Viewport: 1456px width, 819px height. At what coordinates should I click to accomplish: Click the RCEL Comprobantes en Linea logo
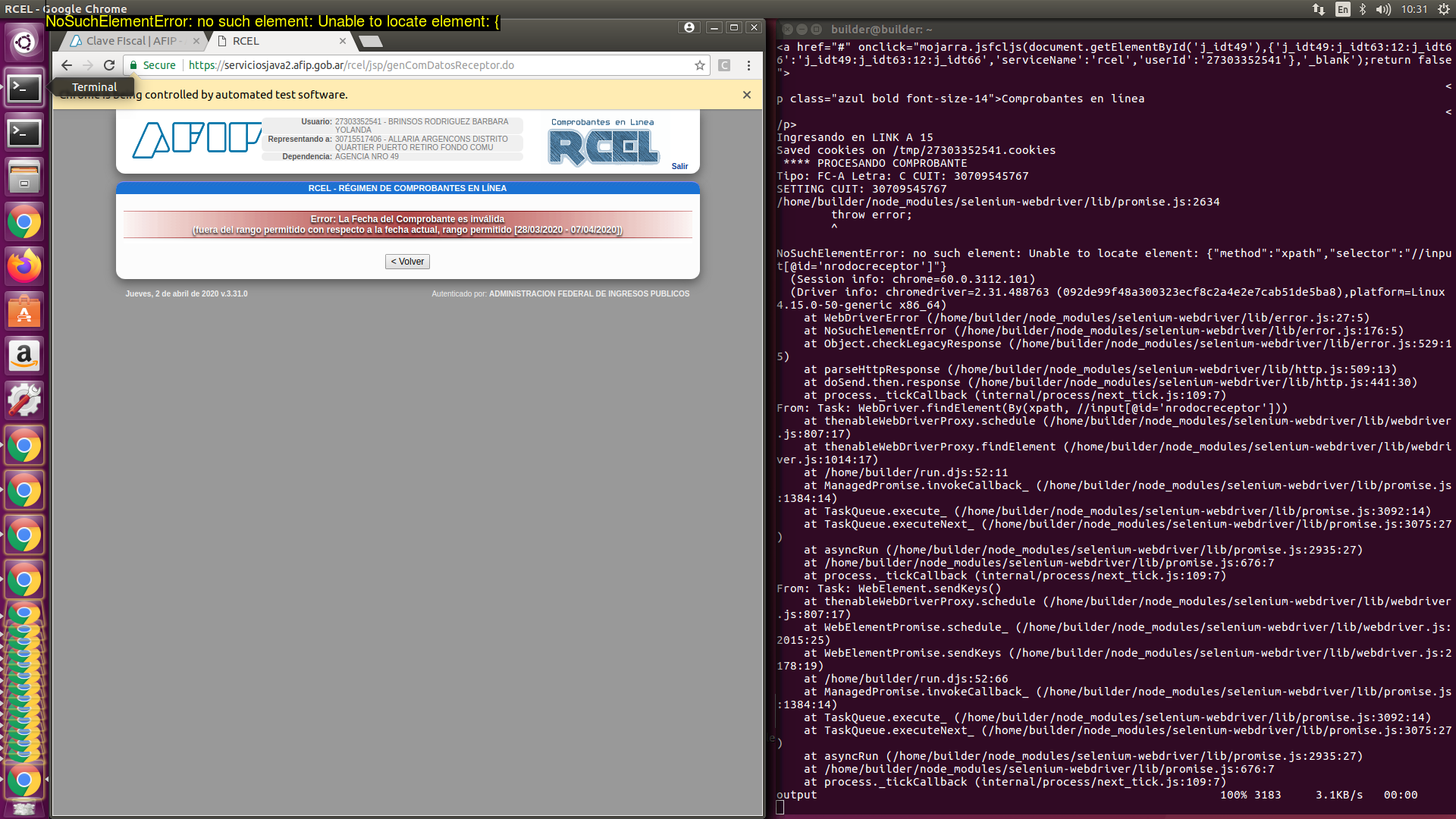pyautogui.click(x=603, y=142)
